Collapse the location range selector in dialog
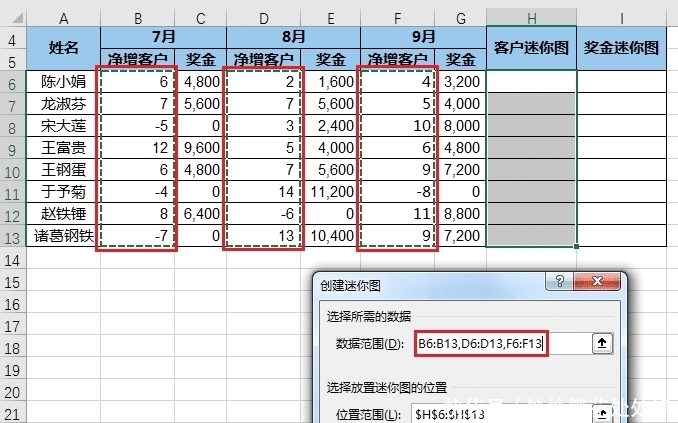678x423 pixels. (x=602, y=414)
